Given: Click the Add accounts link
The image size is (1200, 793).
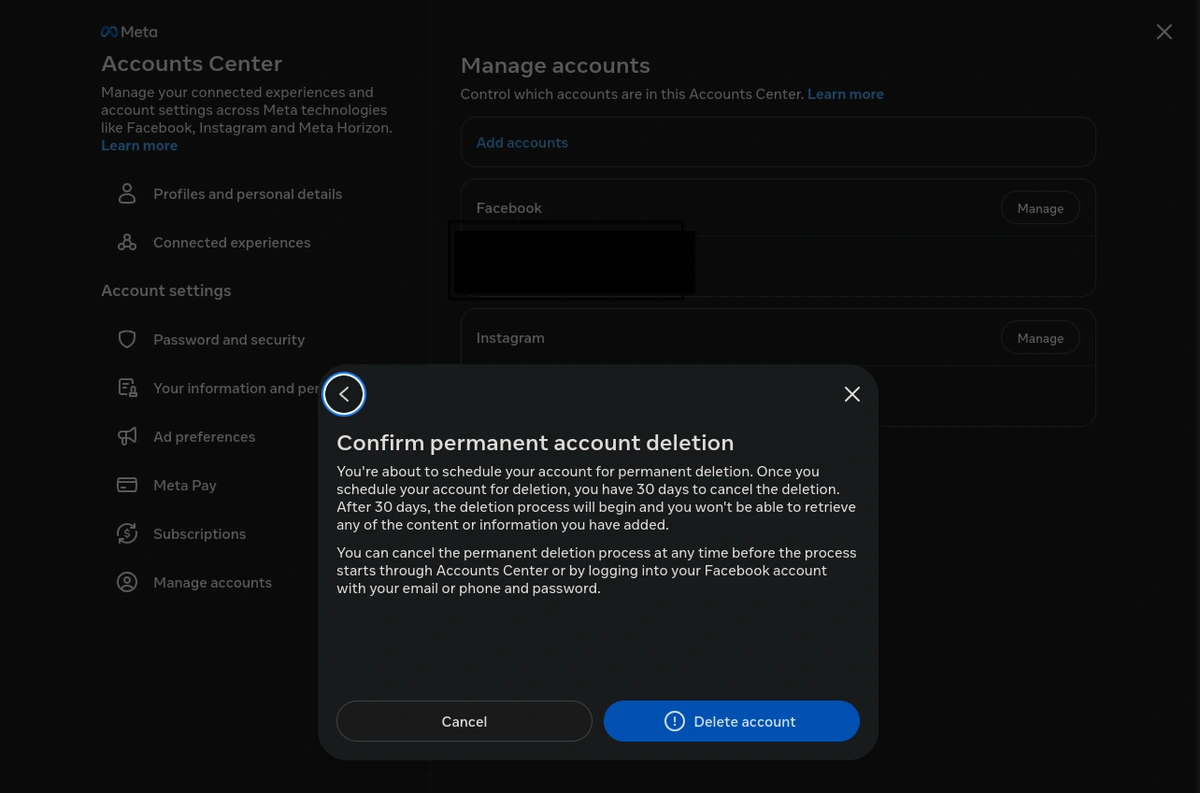Looking at the screenshot, I should [x=522, y=143].
